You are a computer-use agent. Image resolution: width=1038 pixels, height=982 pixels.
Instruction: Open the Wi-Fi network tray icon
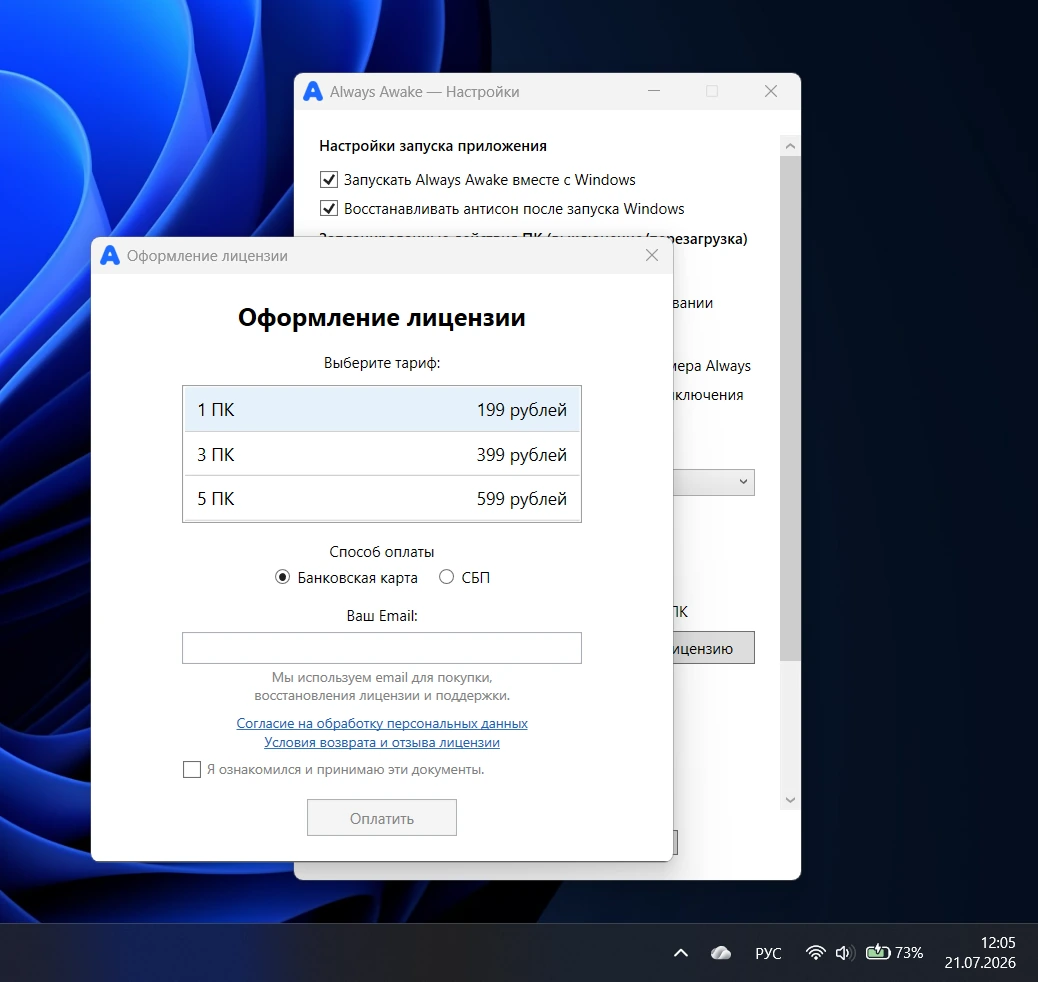click(816, 953)
